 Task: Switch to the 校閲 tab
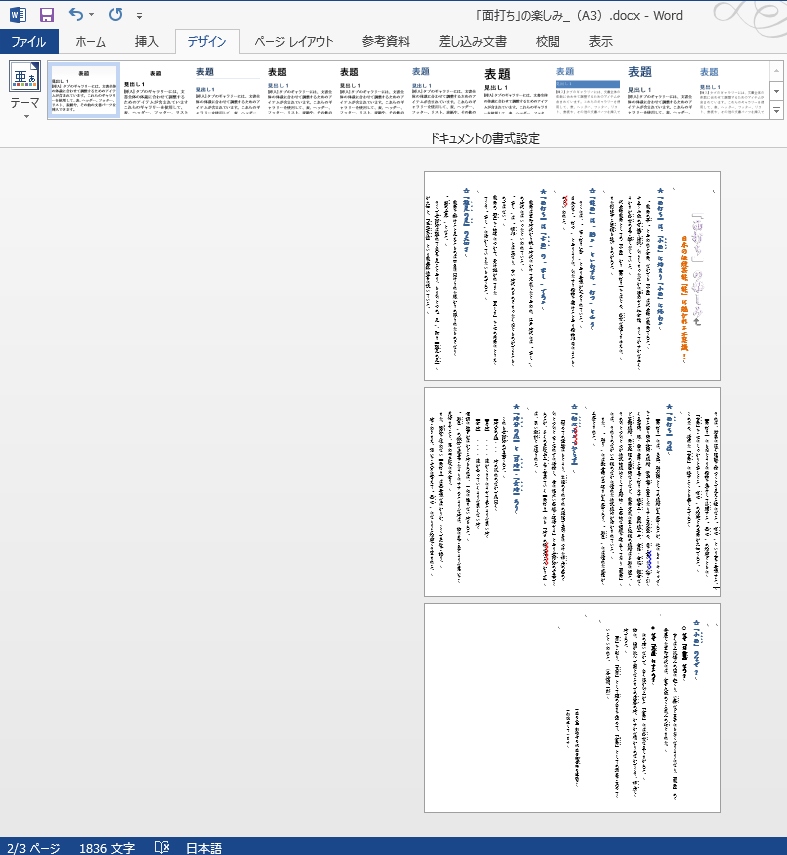(x=548, y=42)
